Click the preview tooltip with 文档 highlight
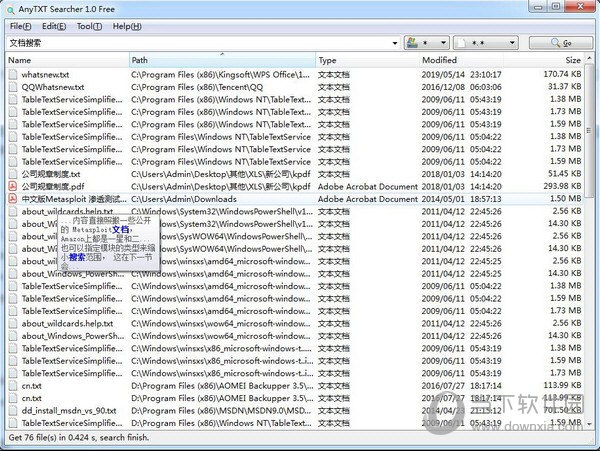Screen dimensions: 600x451 [108, 242]
